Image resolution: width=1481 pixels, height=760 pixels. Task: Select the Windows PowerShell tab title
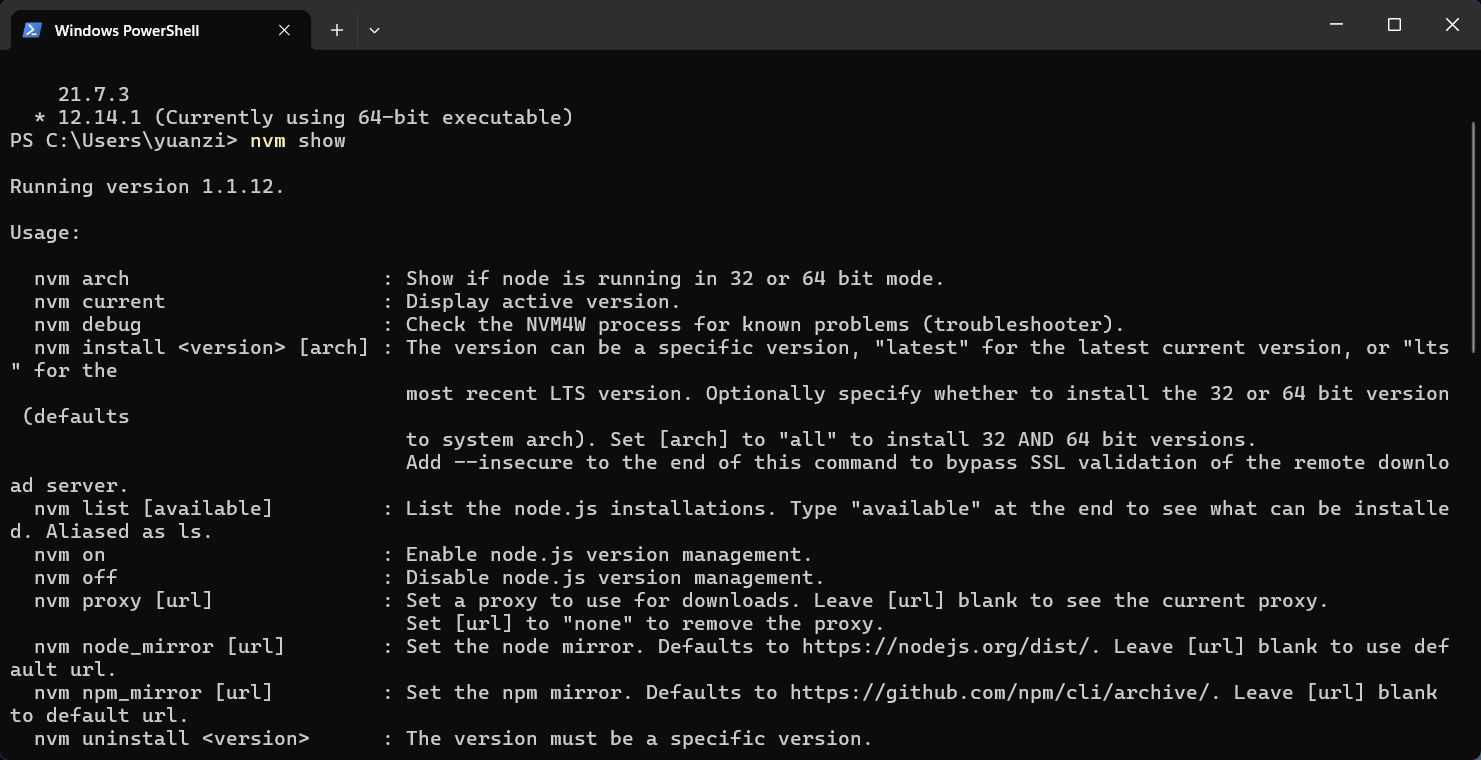[x=127, y=31]
